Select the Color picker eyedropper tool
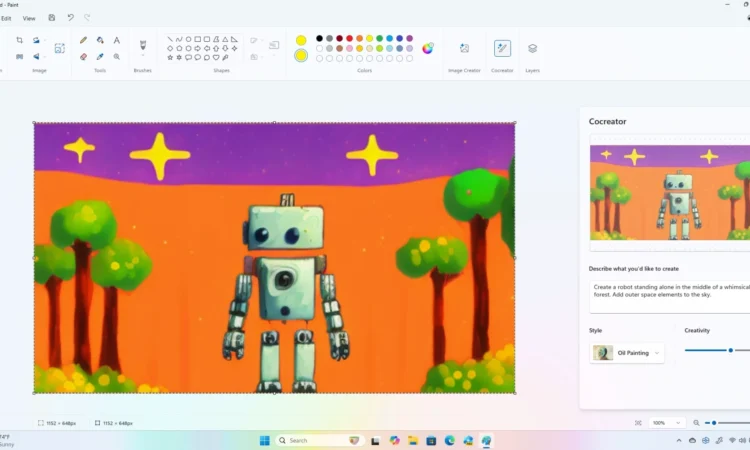 100,56
